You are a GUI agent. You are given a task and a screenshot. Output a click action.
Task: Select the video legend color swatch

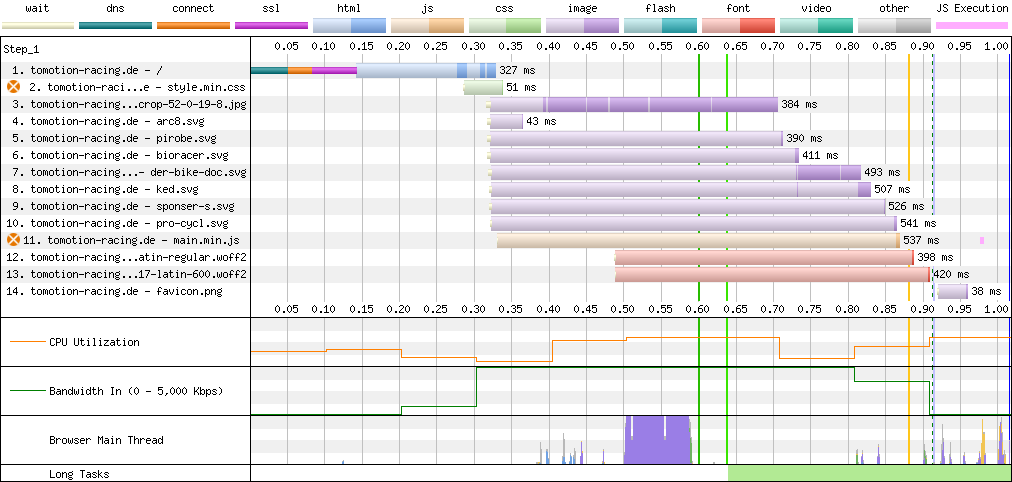tap(816, 26)
